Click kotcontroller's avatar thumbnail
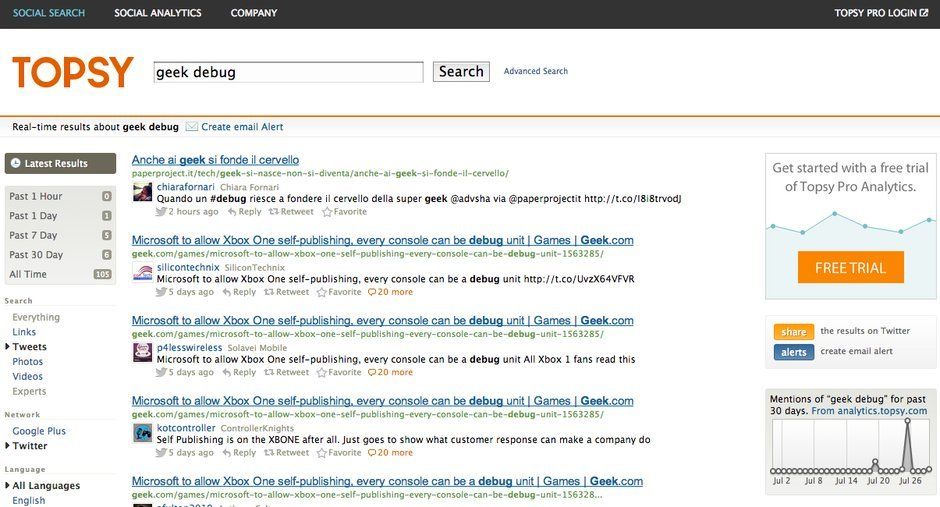 click(143, 433)
